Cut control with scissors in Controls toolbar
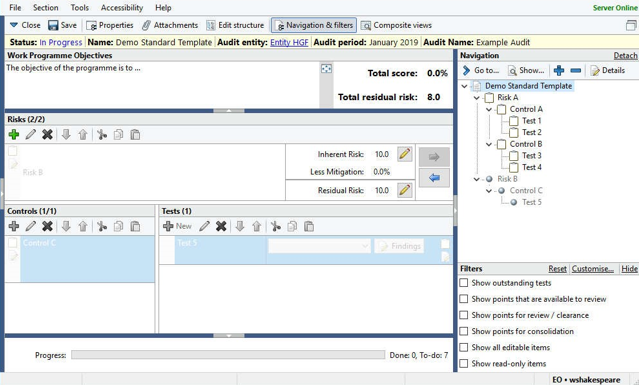 102,226
